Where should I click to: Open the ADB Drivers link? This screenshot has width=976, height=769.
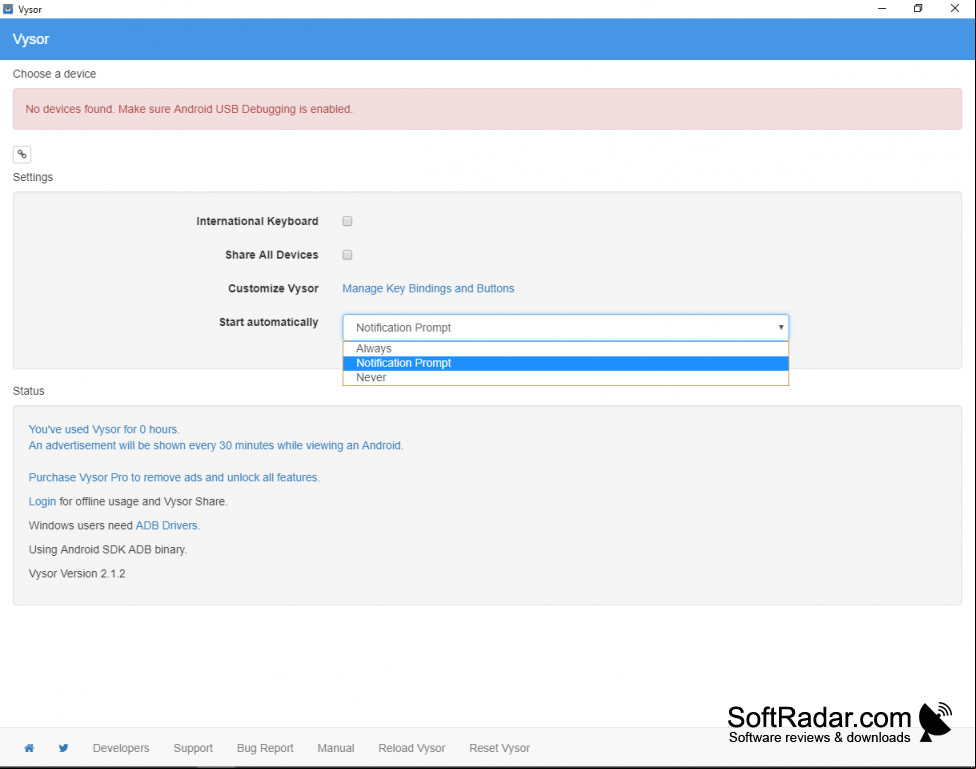pyautogui.click(x=167, y=526)
